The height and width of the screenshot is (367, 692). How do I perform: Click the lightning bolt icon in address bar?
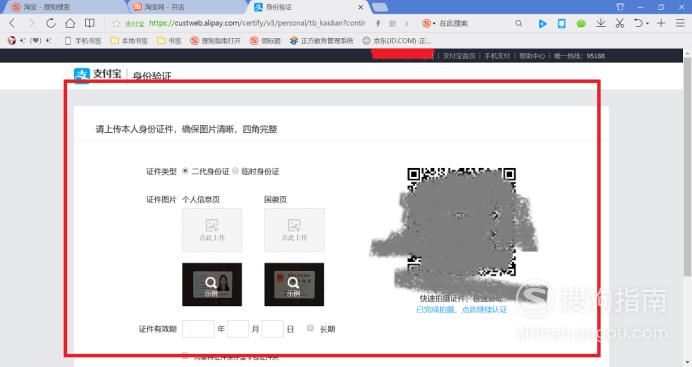tap(378, 23)
